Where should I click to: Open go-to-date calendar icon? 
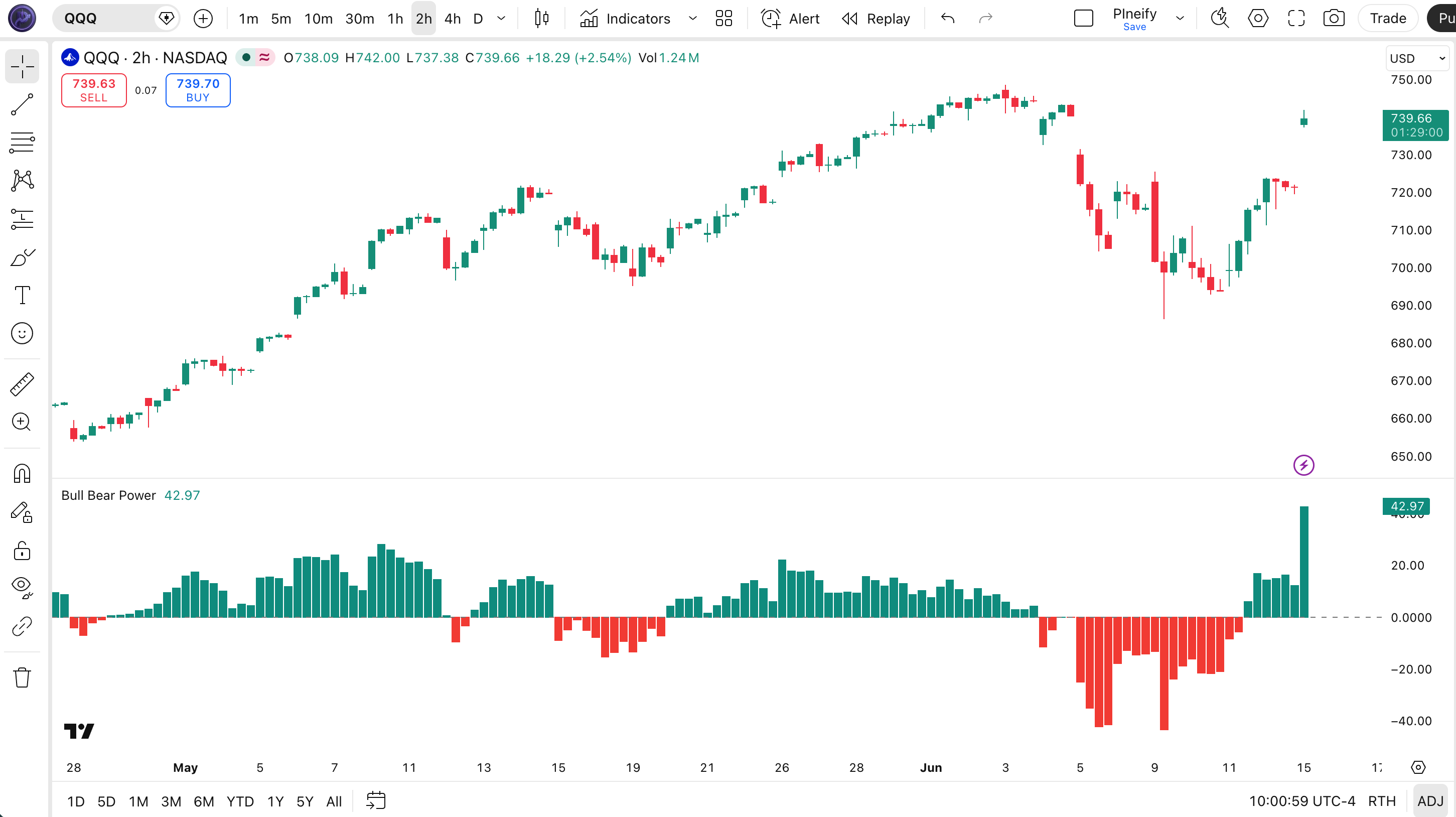tap(376, 800)
